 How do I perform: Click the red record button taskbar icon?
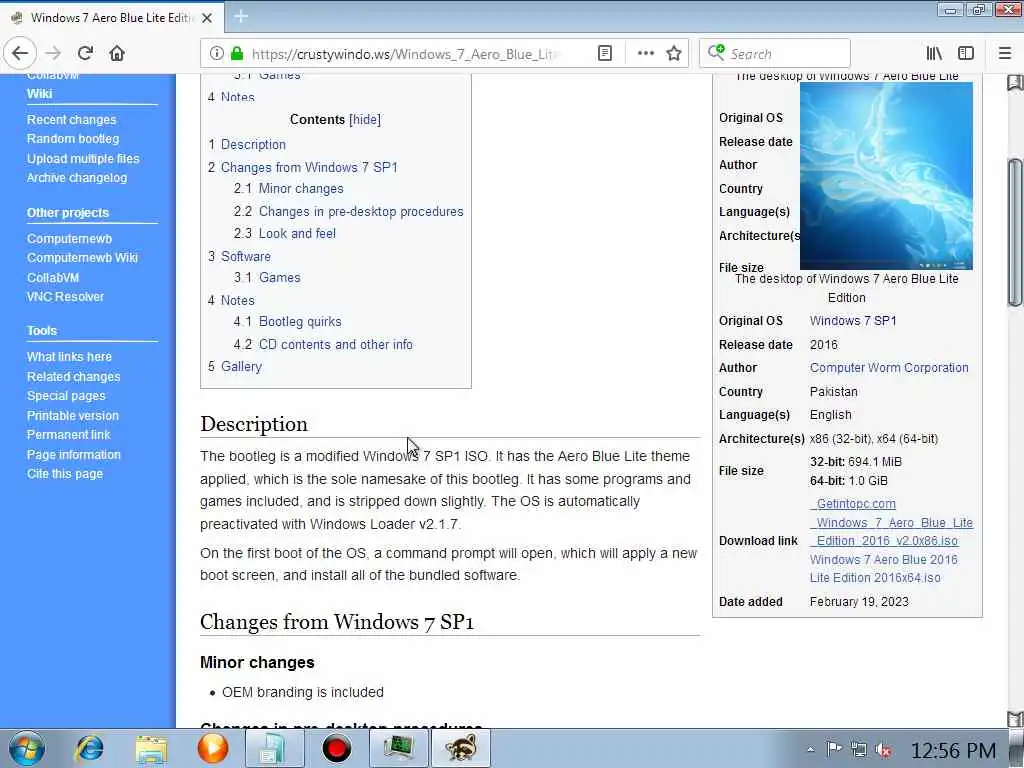coord(336,748)
